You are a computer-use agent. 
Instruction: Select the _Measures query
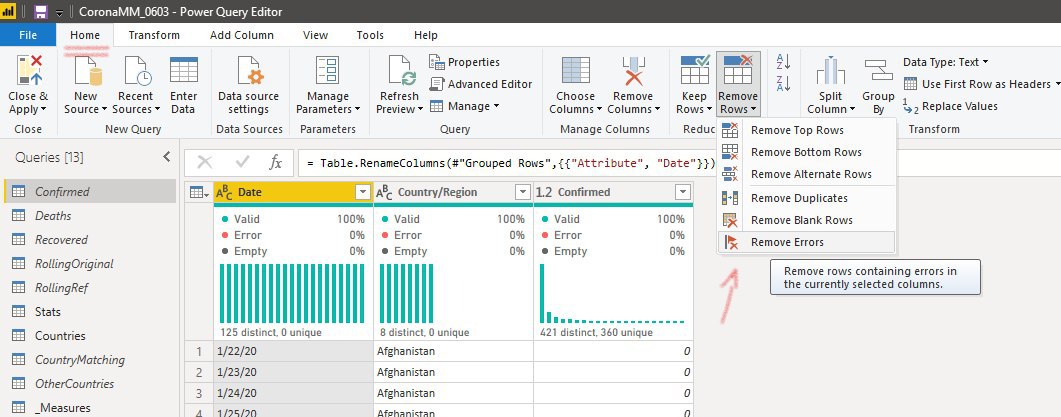(90, 408)
